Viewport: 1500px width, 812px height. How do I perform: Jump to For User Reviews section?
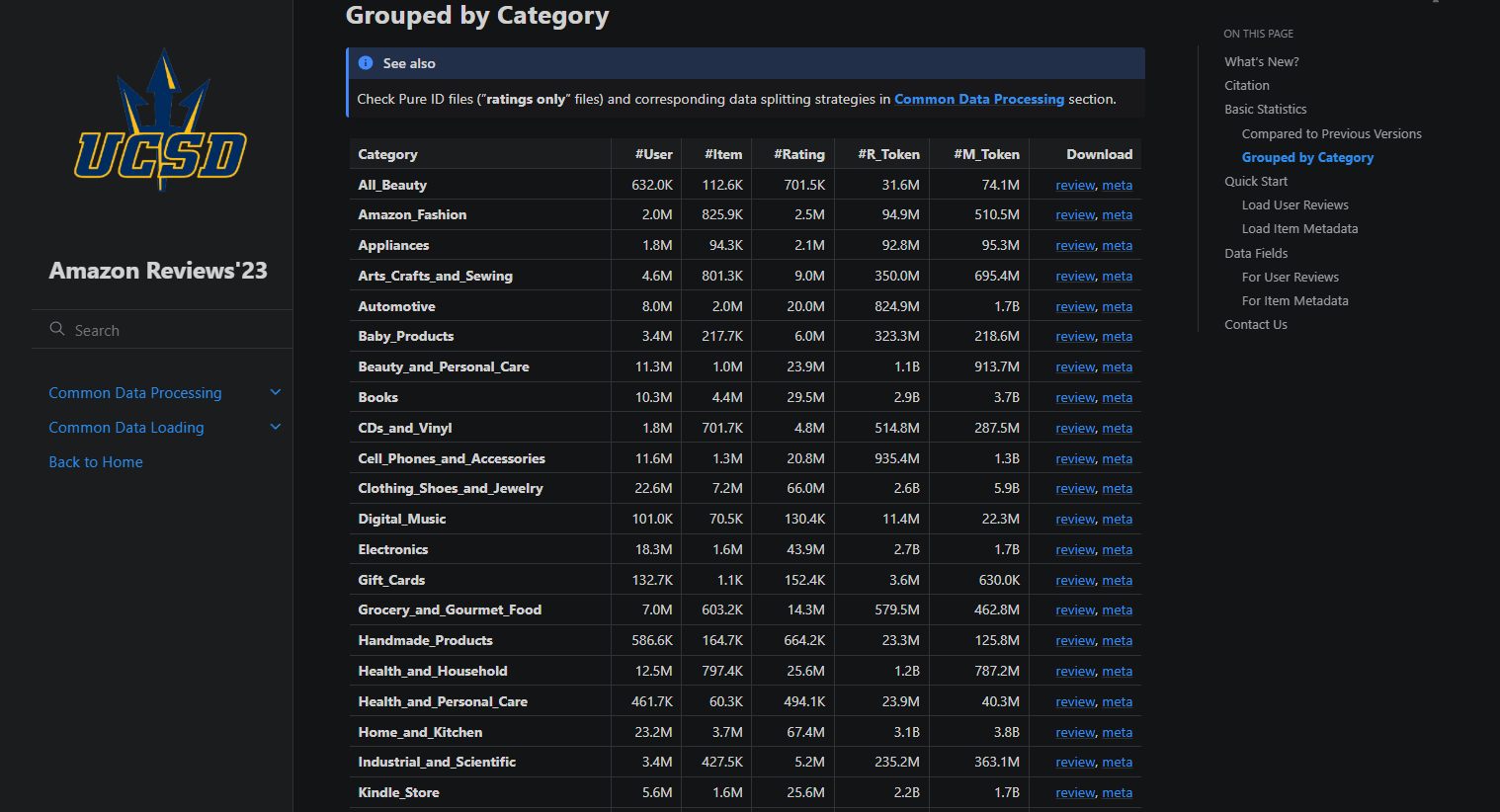1291,278
